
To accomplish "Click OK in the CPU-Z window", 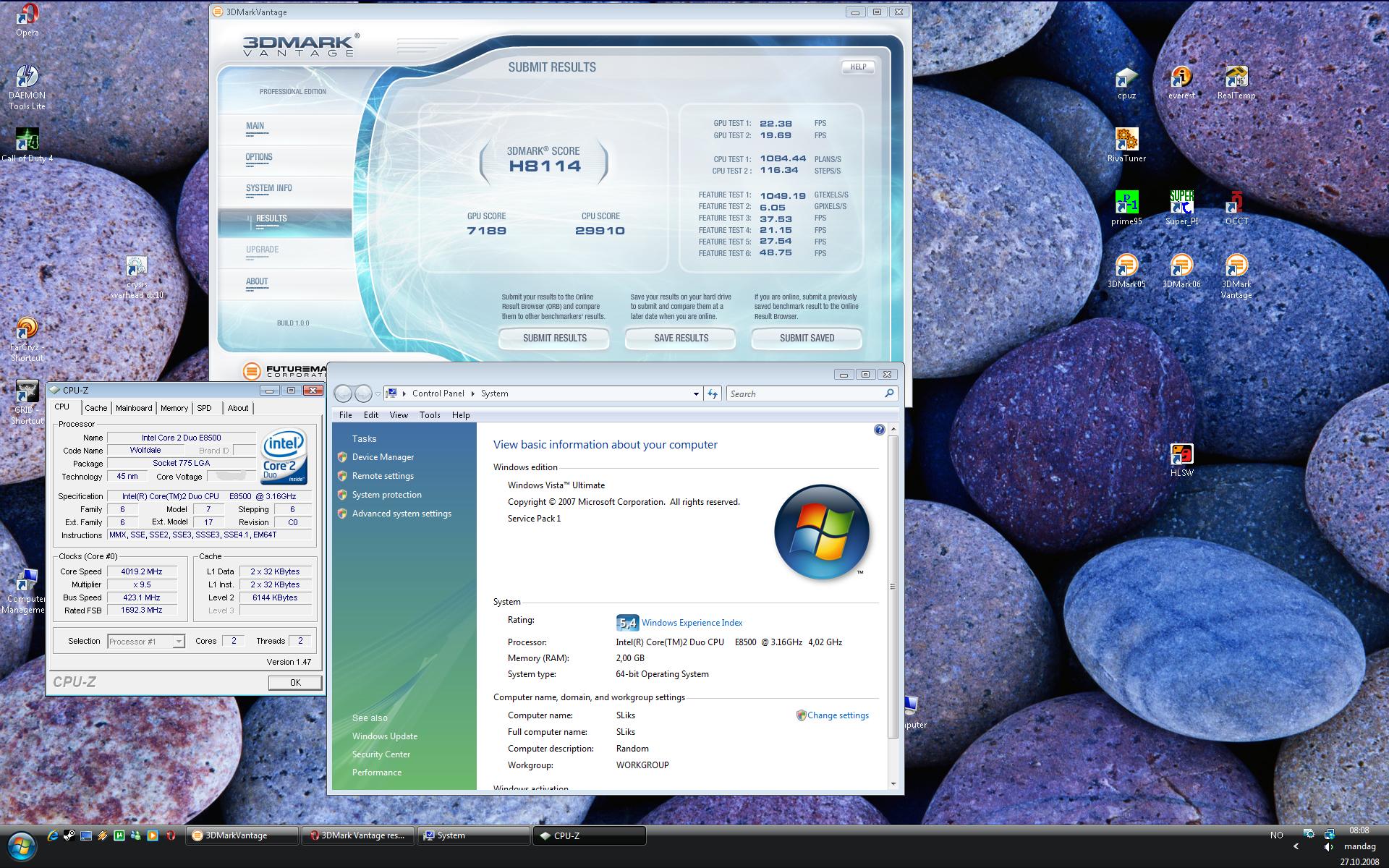I will pos(295,683).
